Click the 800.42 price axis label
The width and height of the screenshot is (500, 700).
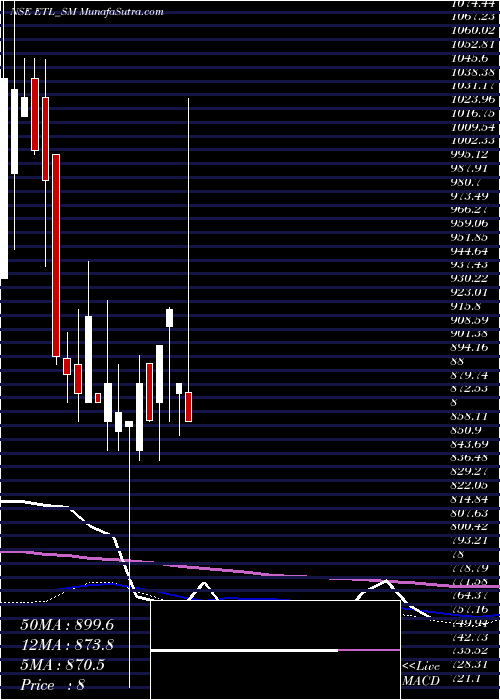(x=469, y=526)
